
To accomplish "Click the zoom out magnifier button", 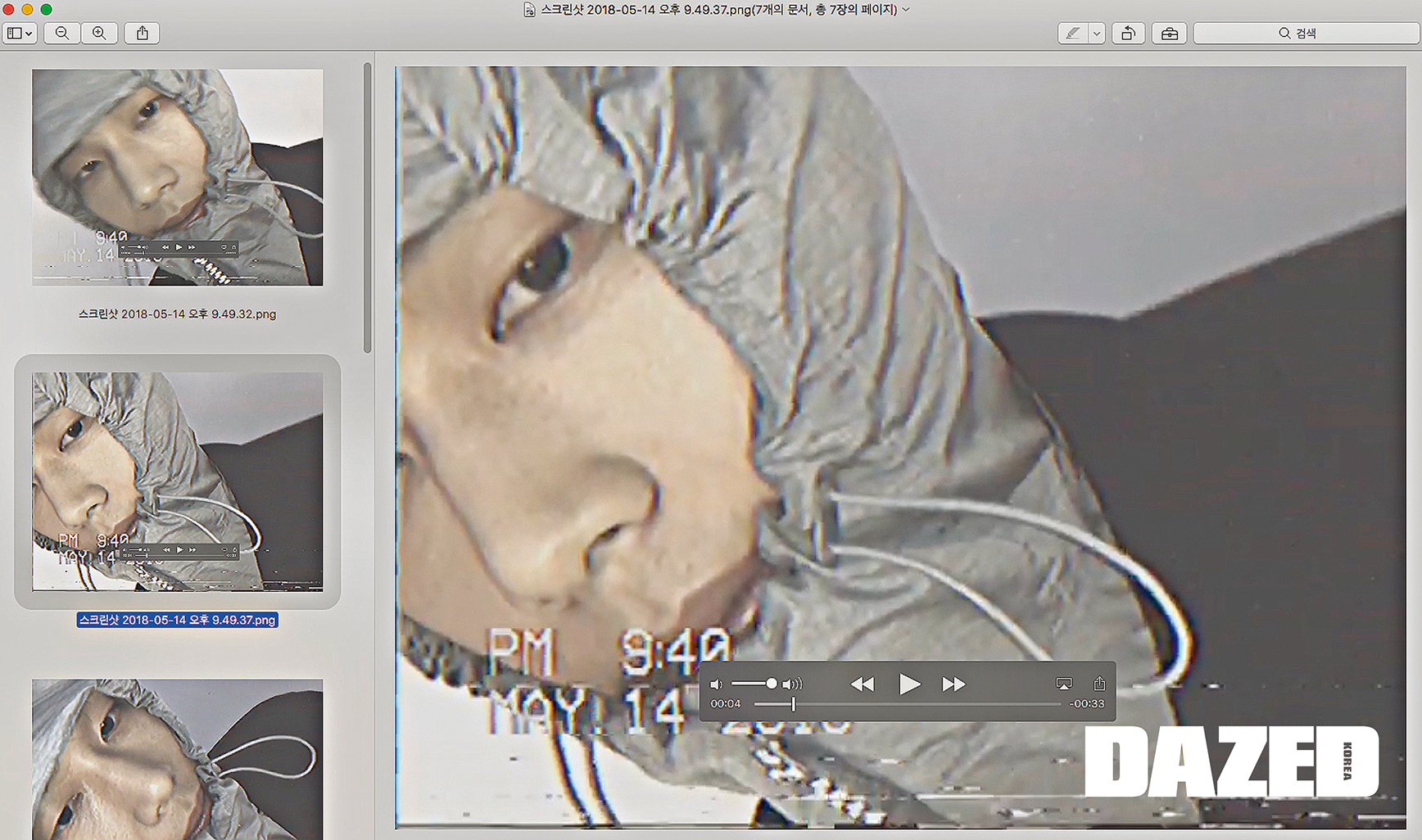I will coord(61,33).
